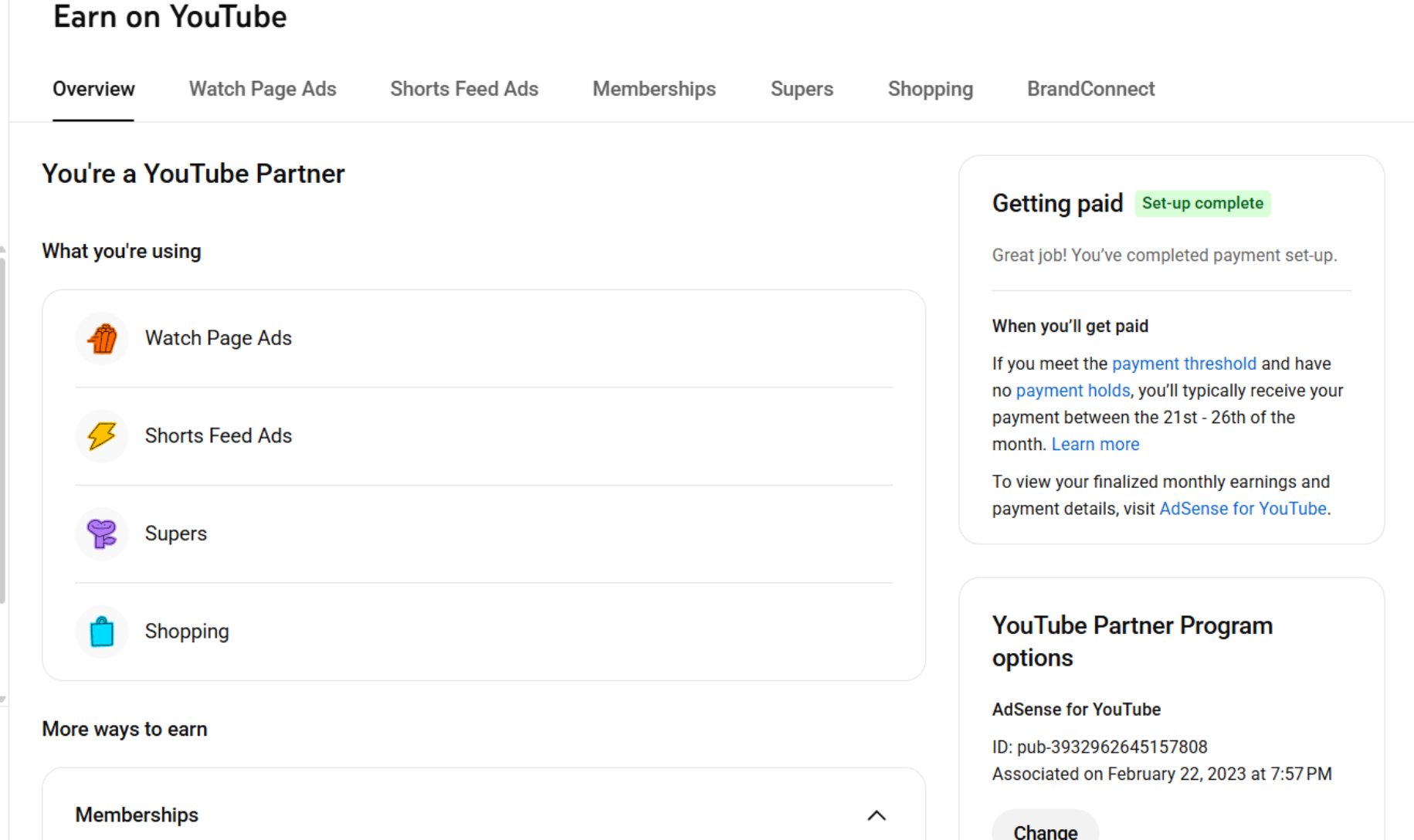The width and height of the screenshot is (1414, 840).
Task: Switch to the Watch Page Ads tab
Action: pos(263,89)
